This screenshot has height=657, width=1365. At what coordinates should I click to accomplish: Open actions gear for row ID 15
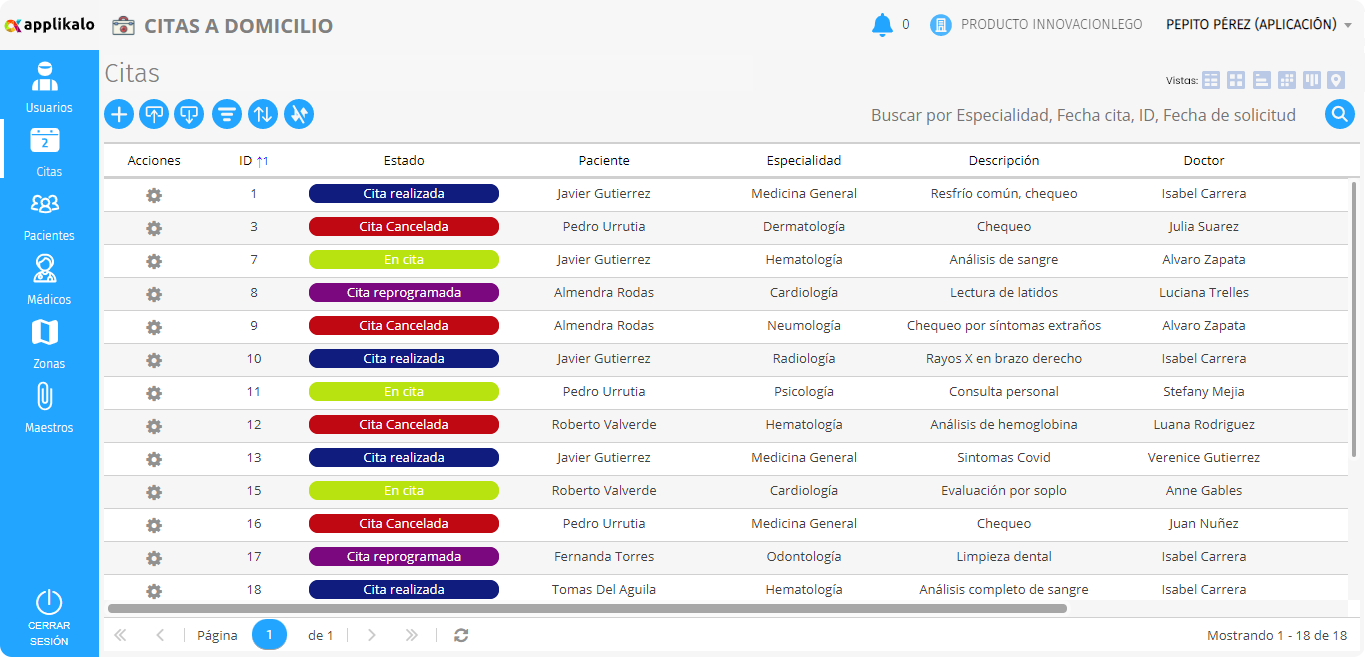pos(154,492)
